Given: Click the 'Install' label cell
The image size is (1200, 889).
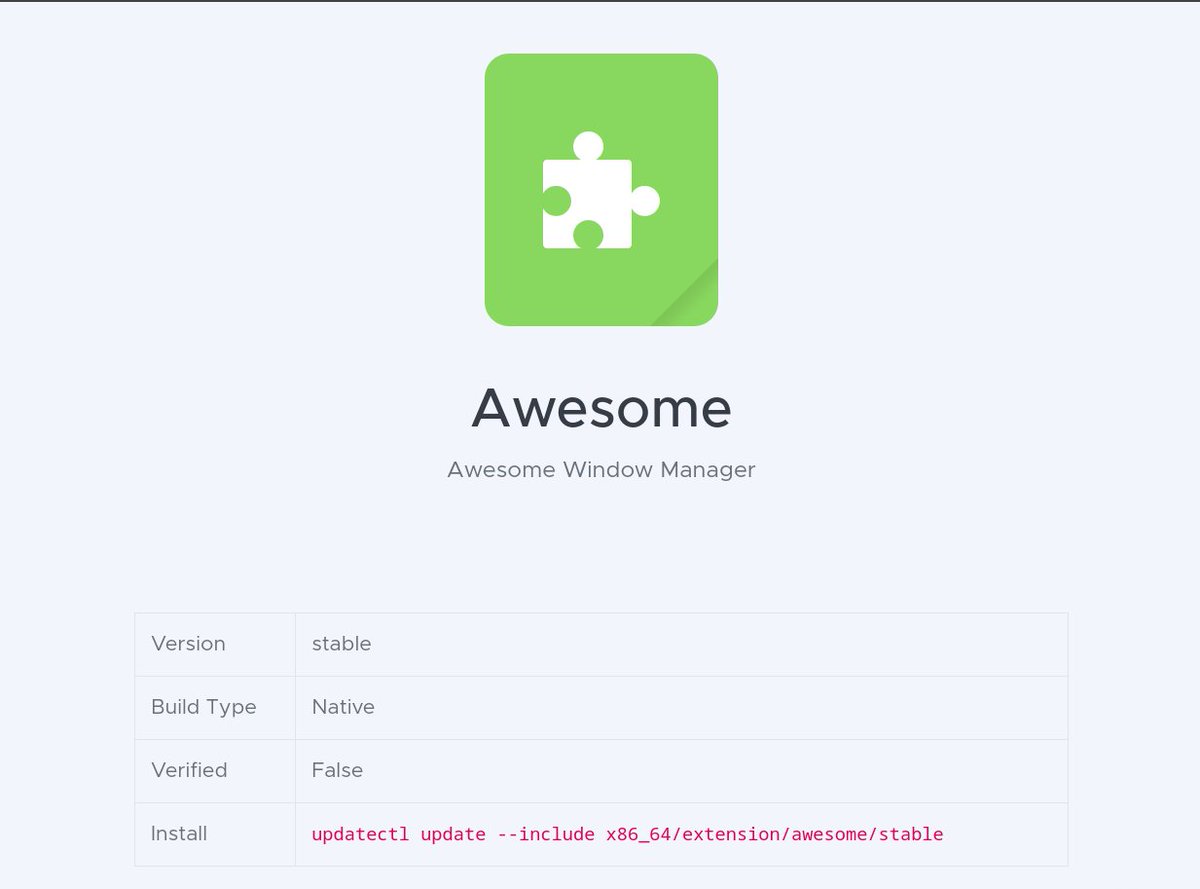Looking at the screenshot, I should [x=215, y=834].
